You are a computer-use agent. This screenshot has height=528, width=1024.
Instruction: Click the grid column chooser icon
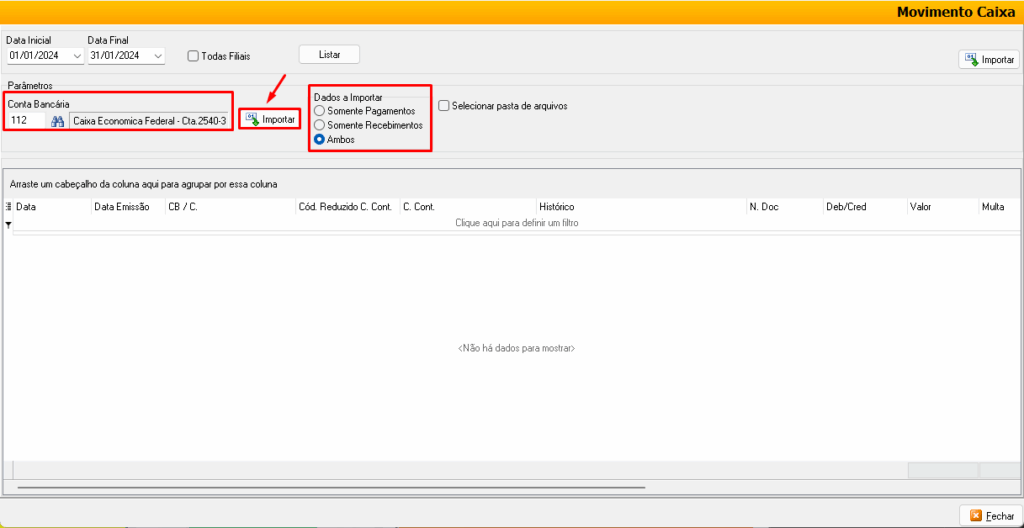pos(8,207)
